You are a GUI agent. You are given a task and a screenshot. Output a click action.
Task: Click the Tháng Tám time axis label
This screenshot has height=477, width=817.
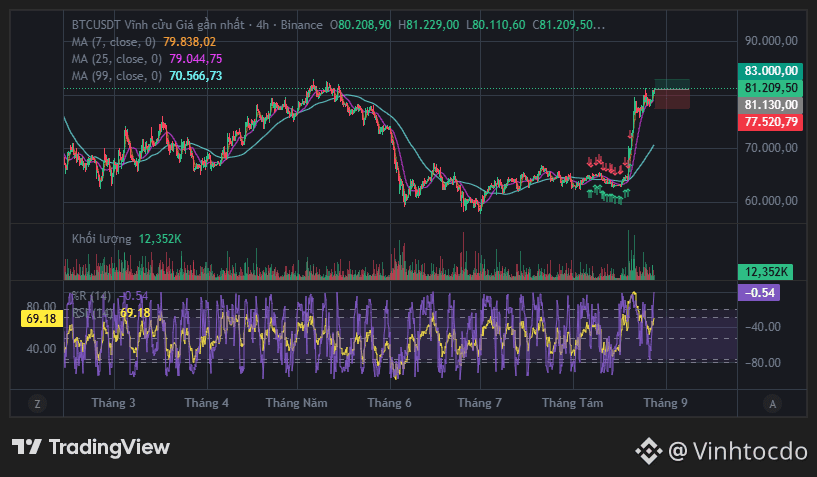573,403
